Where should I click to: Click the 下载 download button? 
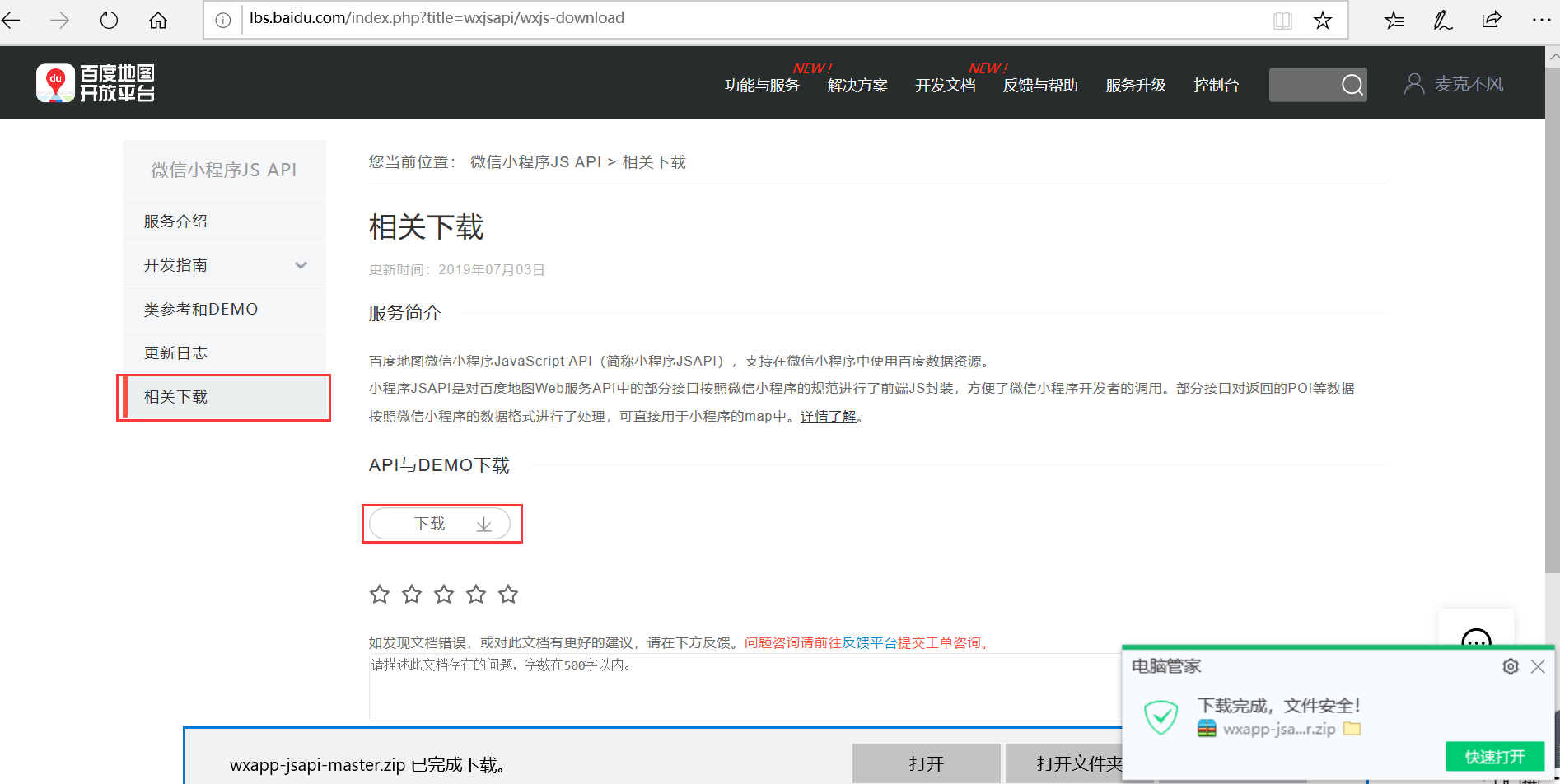[x=442, y=523]
